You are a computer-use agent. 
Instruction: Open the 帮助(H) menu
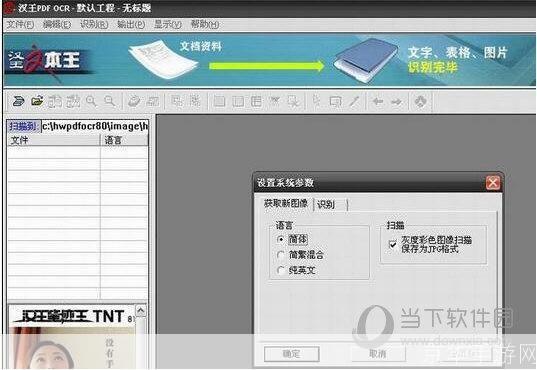coord(205,24)
